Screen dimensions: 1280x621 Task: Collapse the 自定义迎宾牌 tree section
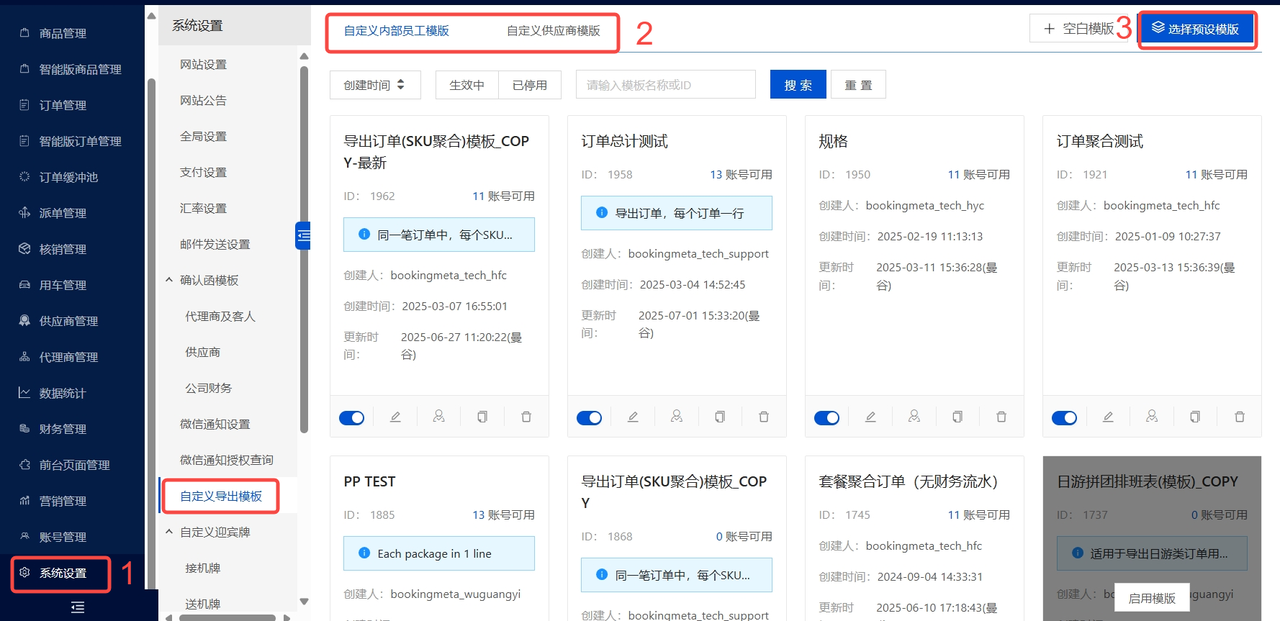(169, 532)
